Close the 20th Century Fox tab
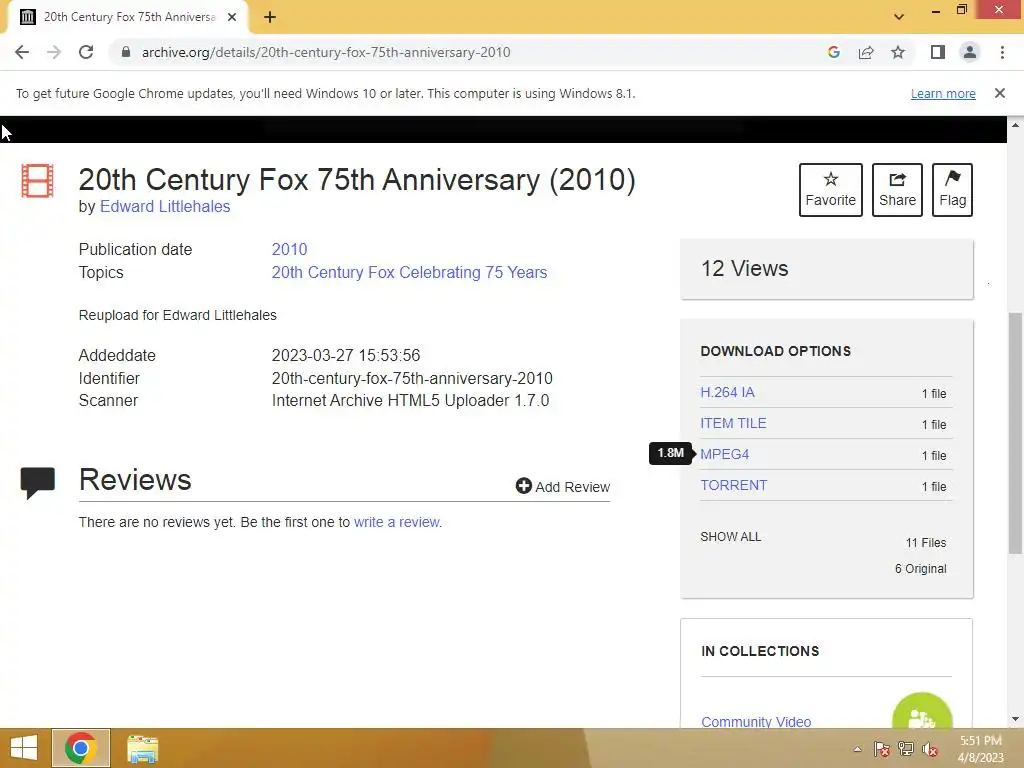This screenshot has width=1024, height=768. pyautogui.click(x=232, y=17)
